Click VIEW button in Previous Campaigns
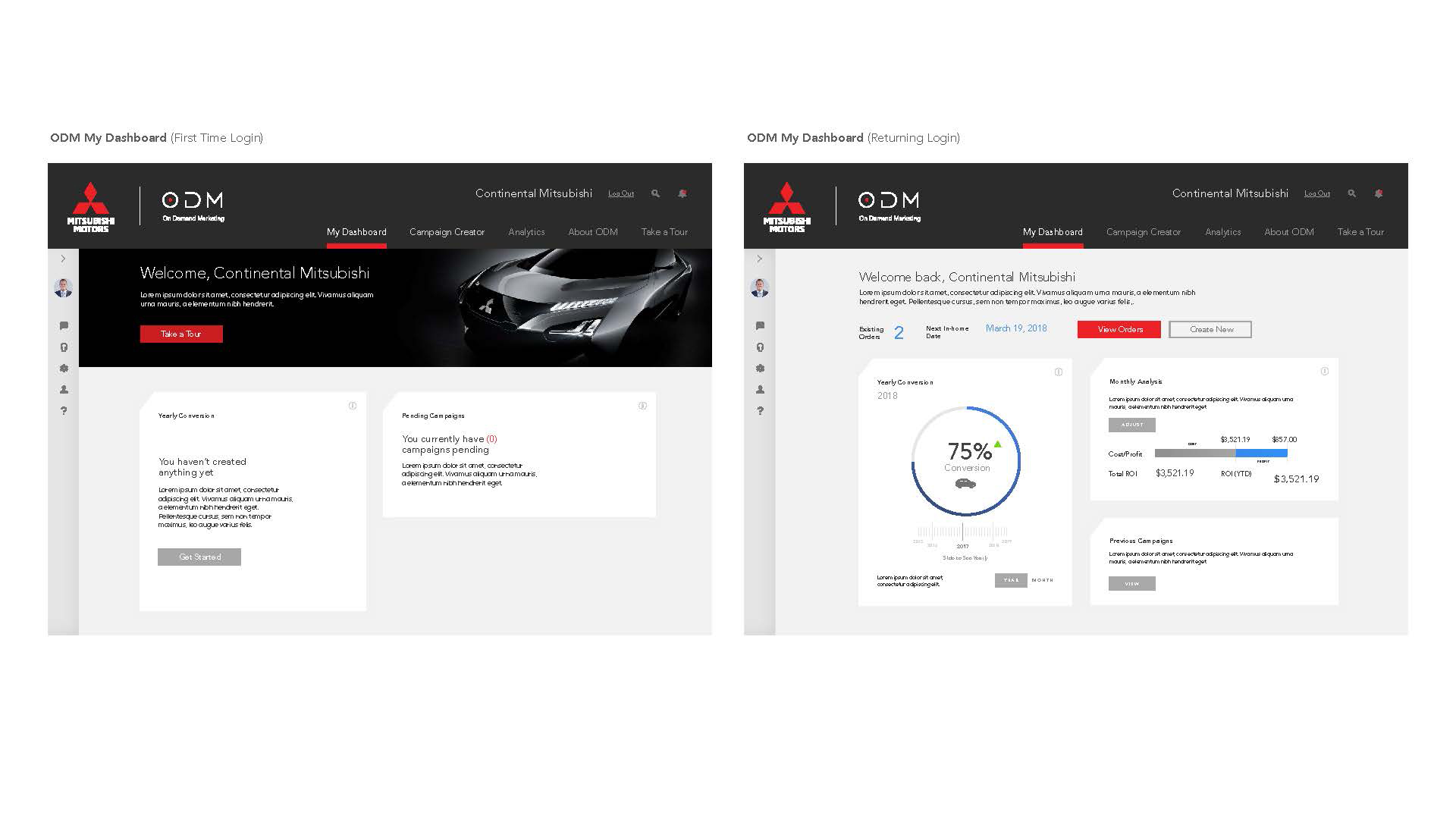Screen dimensions: 1456x819 click(1132, 583)
